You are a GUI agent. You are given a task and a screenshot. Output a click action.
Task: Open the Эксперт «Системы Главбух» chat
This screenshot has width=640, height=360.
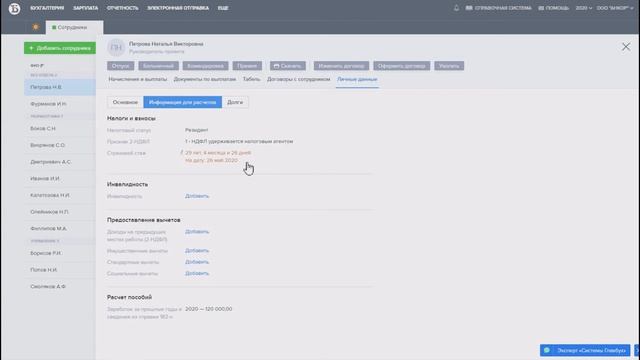coord(585,350)
